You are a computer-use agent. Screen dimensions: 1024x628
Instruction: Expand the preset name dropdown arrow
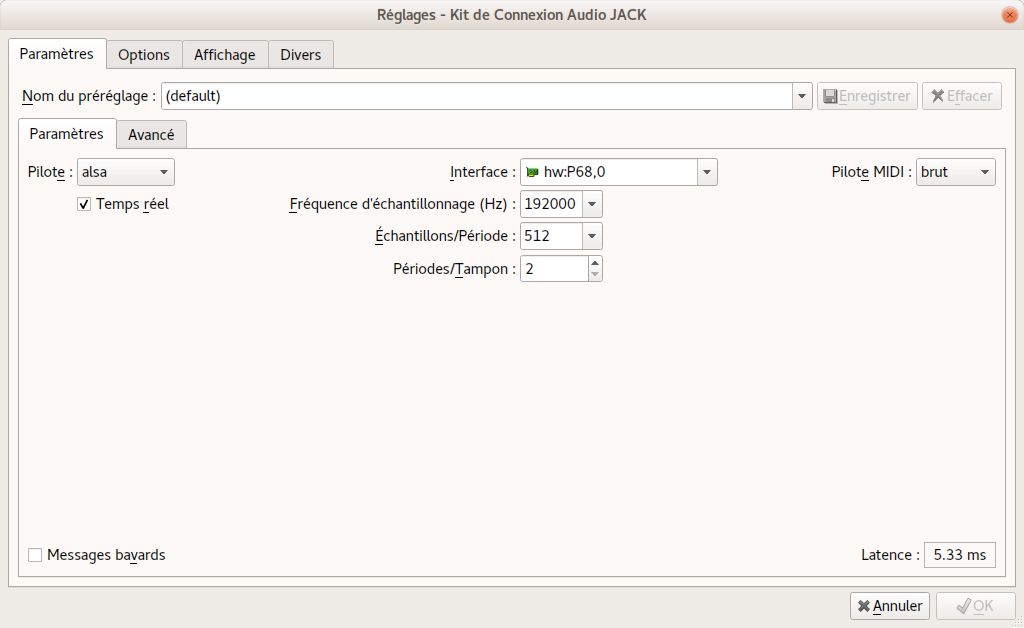(x=802, y=96)
